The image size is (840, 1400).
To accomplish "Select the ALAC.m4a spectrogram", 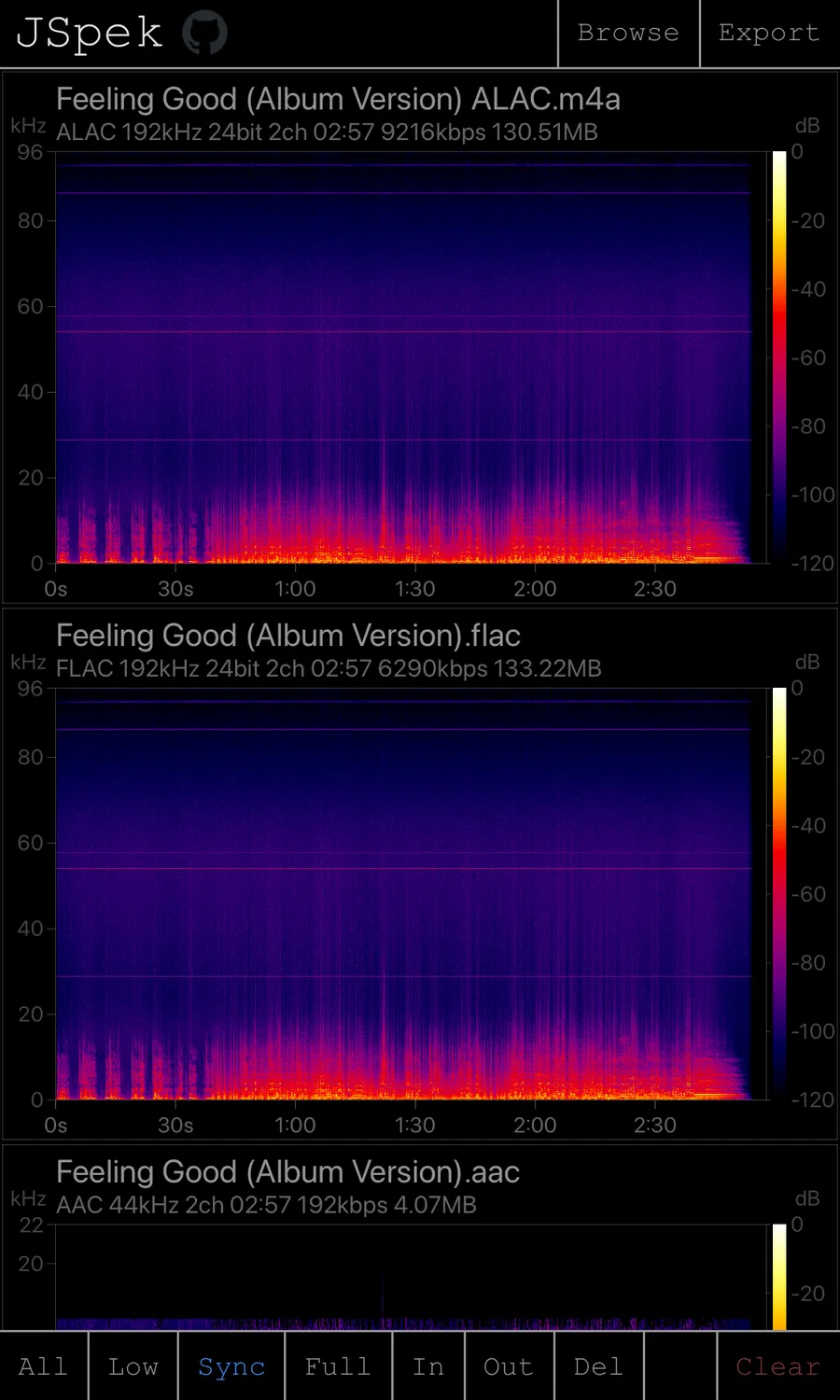I will click(x=403, y=357).
